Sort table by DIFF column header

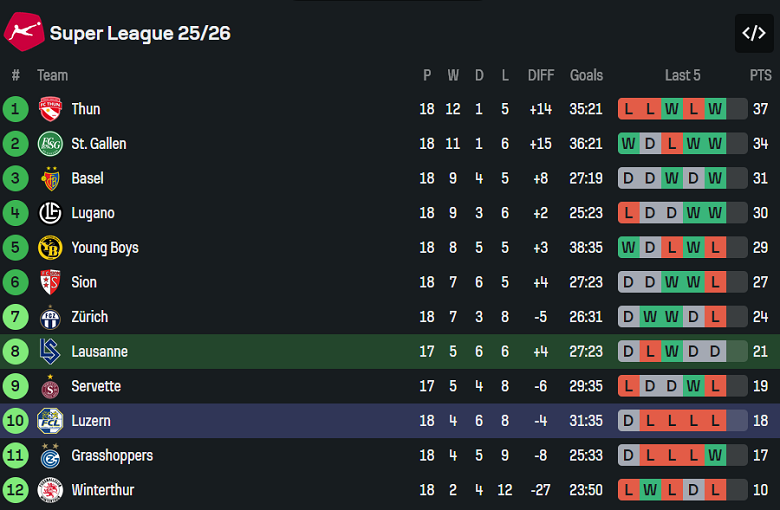[541, 75]
